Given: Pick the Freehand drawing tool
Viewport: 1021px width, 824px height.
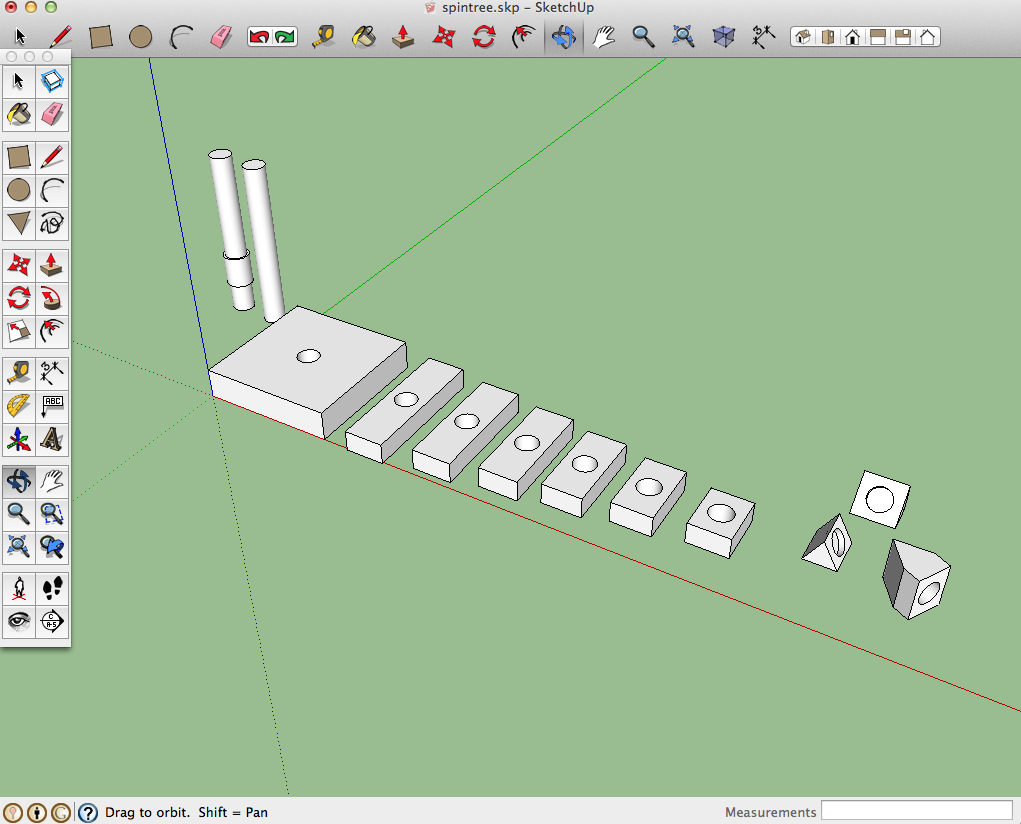Looking at the screenshot, I should tap(52, 222).
